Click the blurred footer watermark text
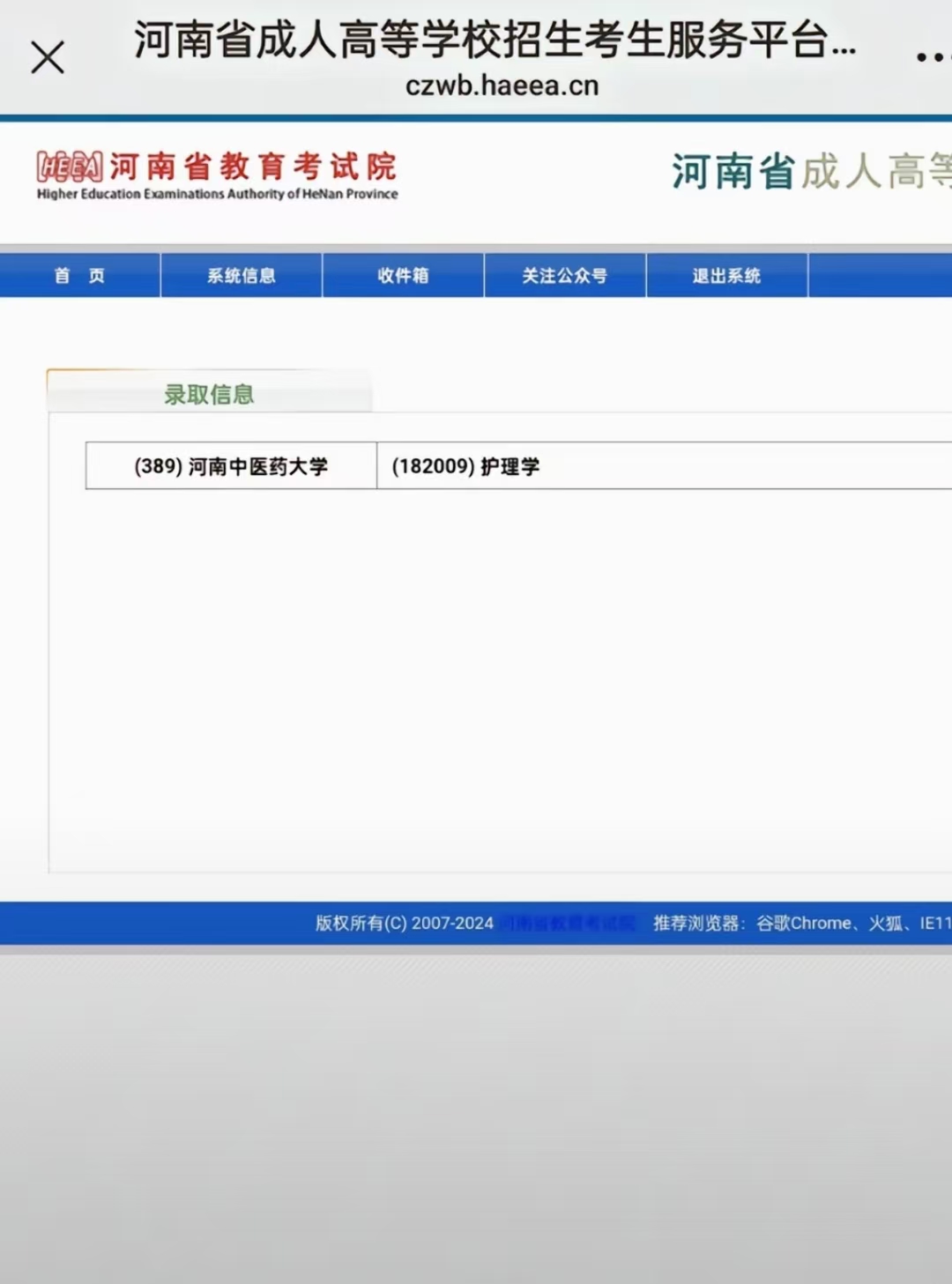 [x=569, y=924]
